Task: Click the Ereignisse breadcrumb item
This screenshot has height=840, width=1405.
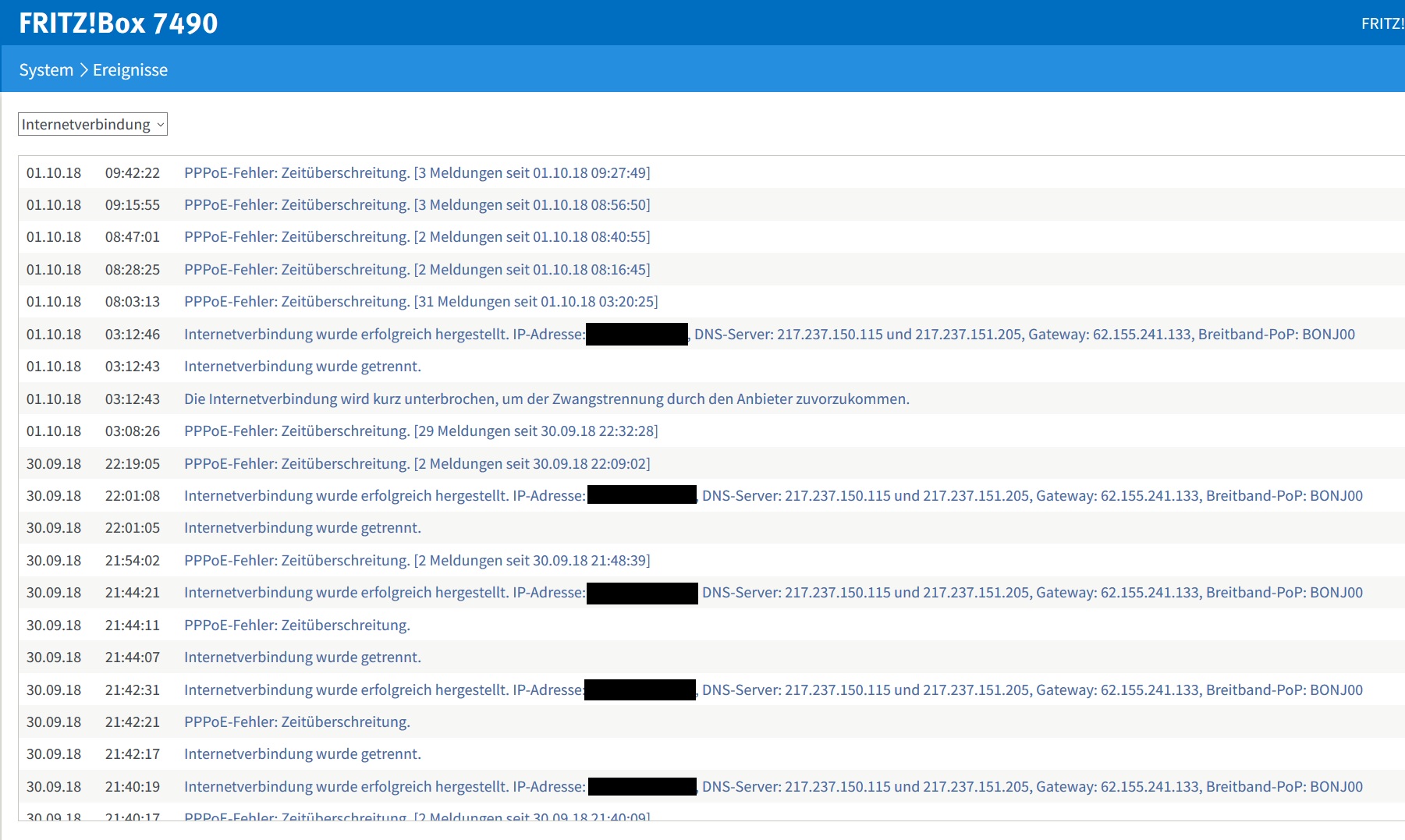Action: tap(130, 70)
